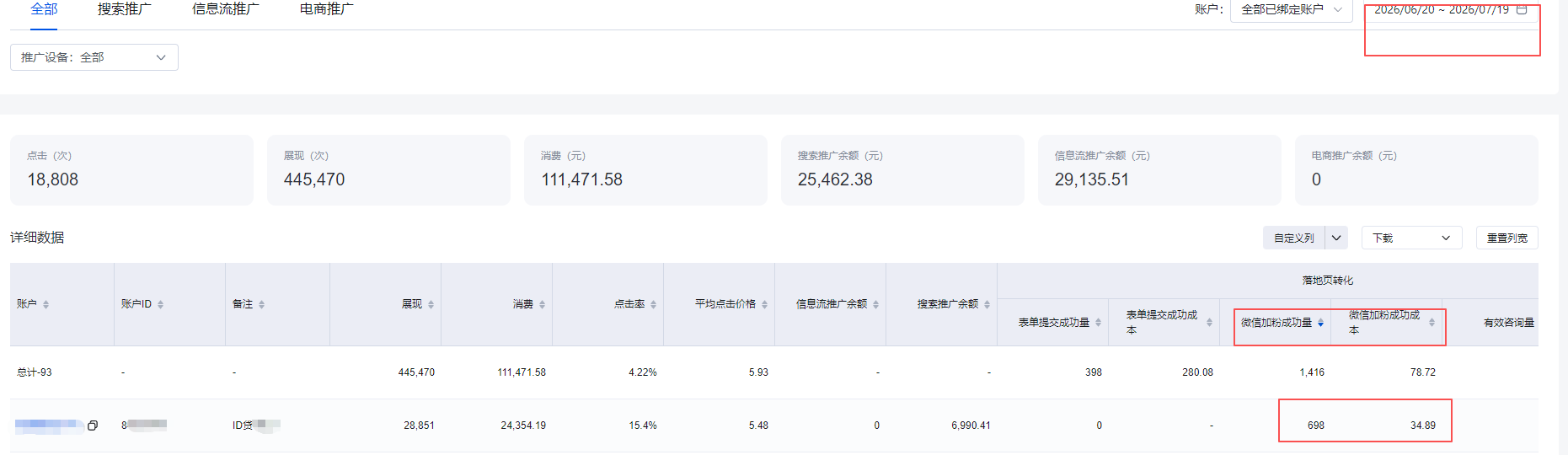Click the ID贷 remark cell

[x=256, y=426]
